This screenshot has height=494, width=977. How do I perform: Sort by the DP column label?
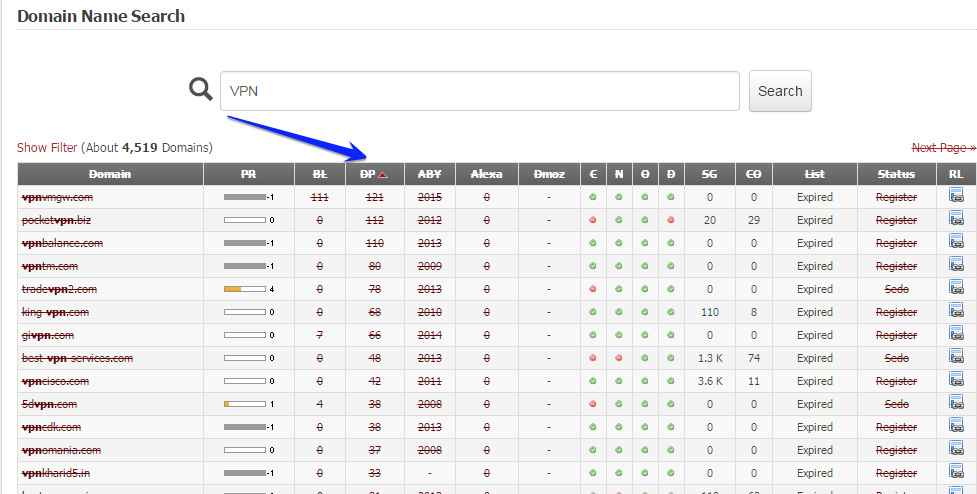[368, 174]
